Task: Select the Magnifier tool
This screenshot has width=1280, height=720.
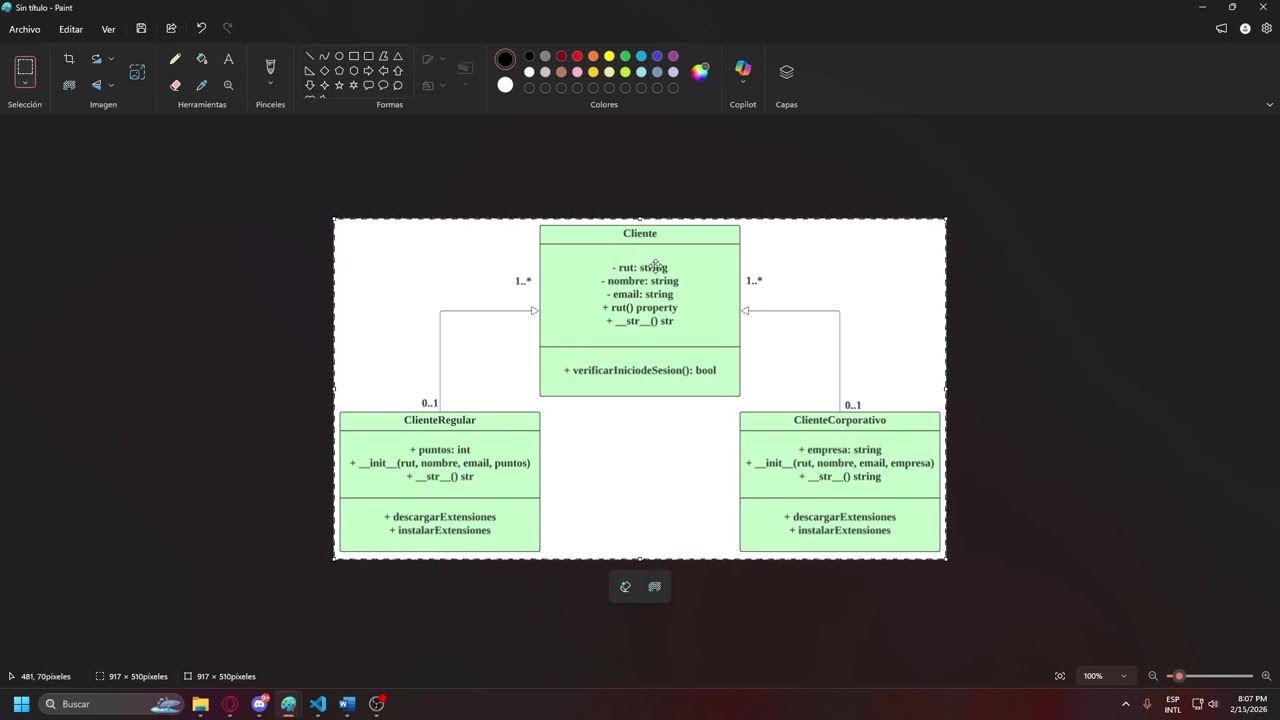Action: (x=228, y=86)
